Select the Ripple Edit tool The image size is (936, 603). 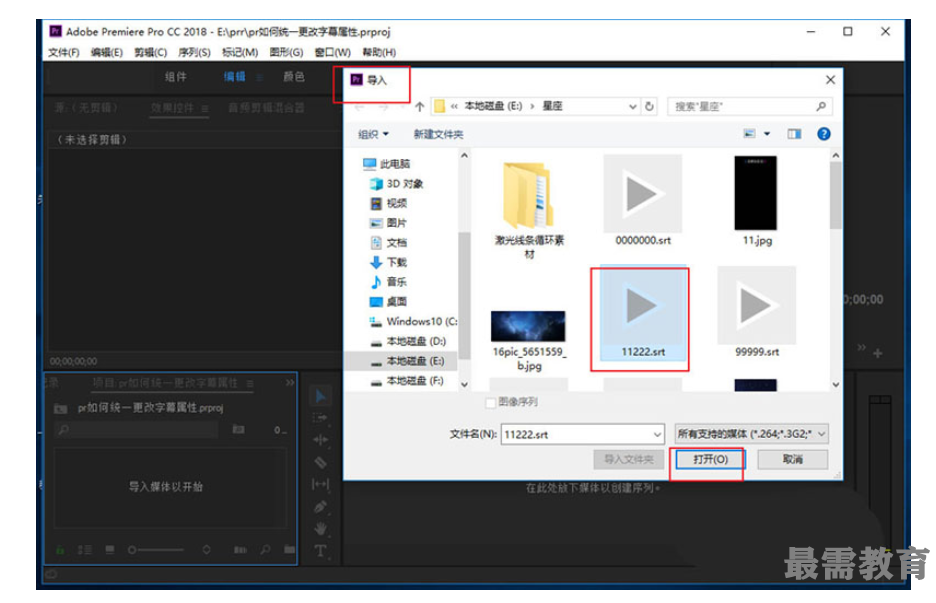point(320,438)
